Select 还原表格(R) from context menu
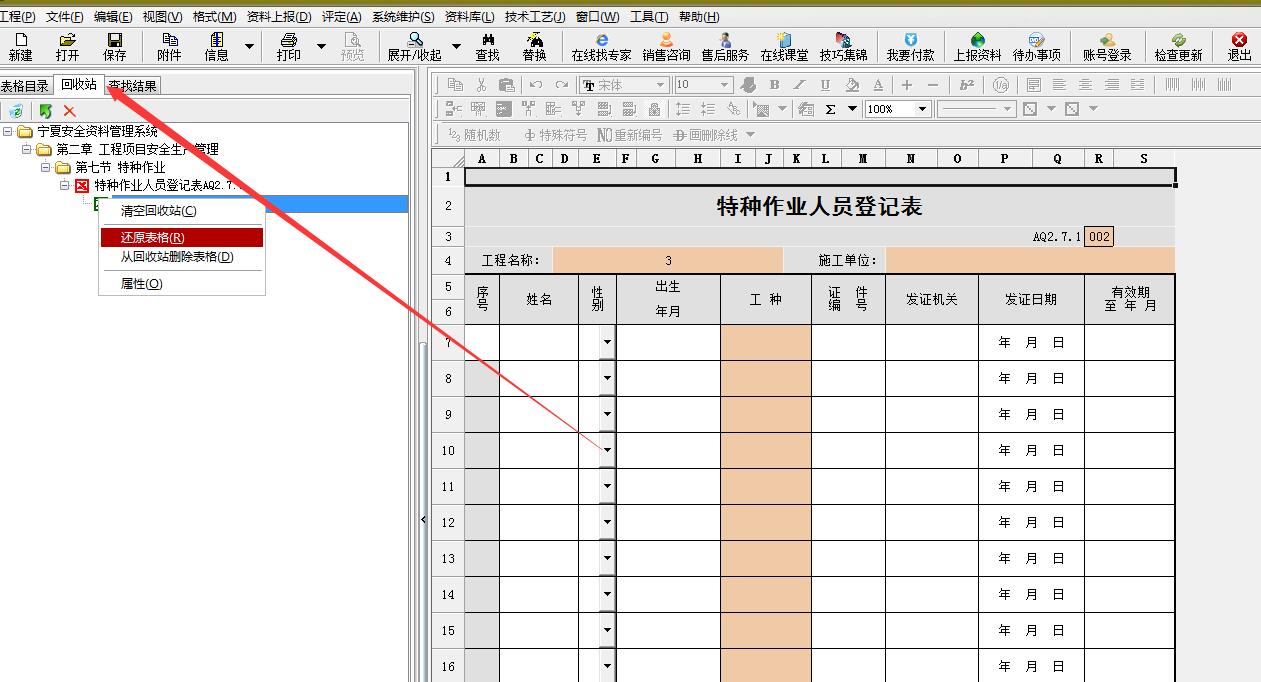The width and height of the screenshot is (1261, 682). [181, 238]
